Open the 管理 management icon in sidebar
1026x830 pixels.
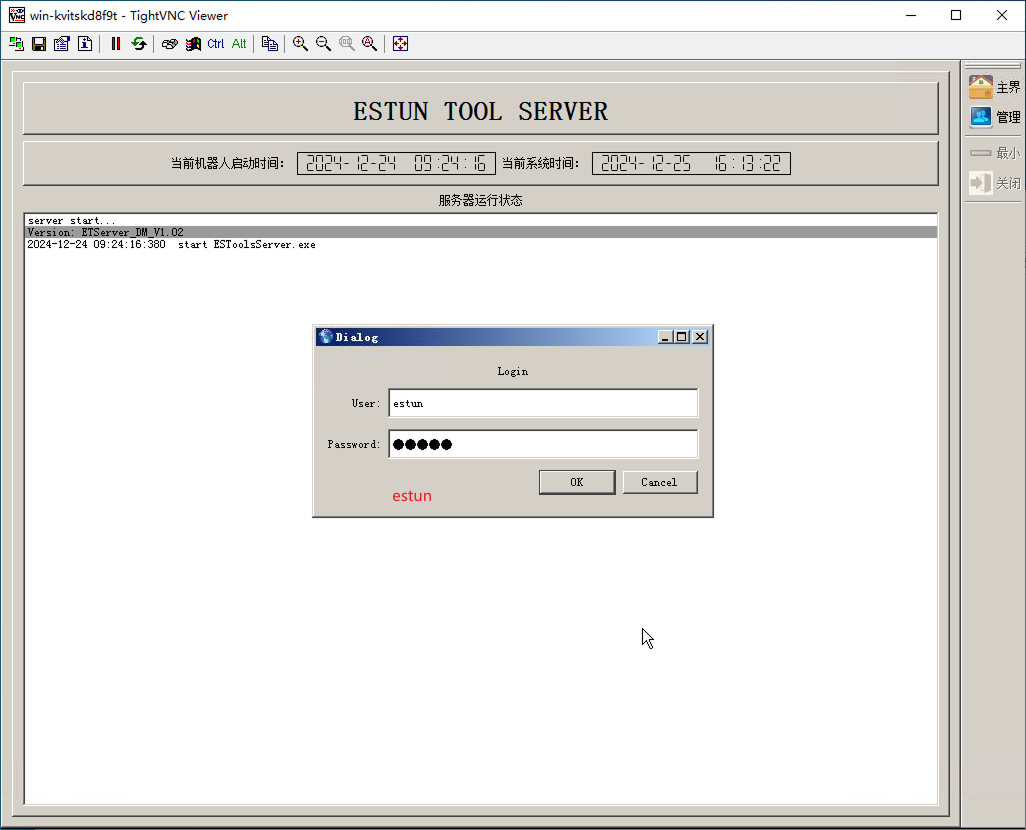[995, 117]
